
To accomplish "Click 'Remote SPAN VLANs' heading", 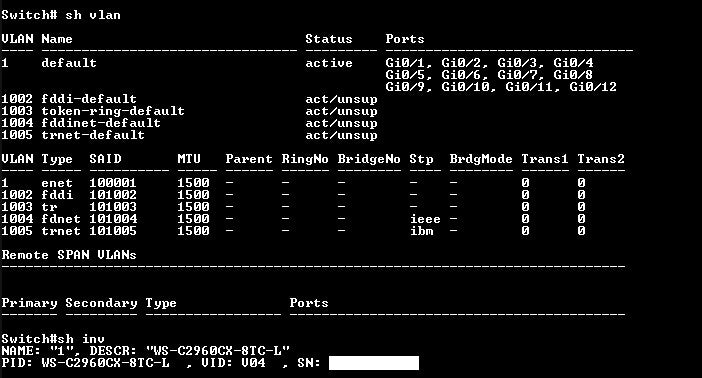I will [x=69, y=255].
